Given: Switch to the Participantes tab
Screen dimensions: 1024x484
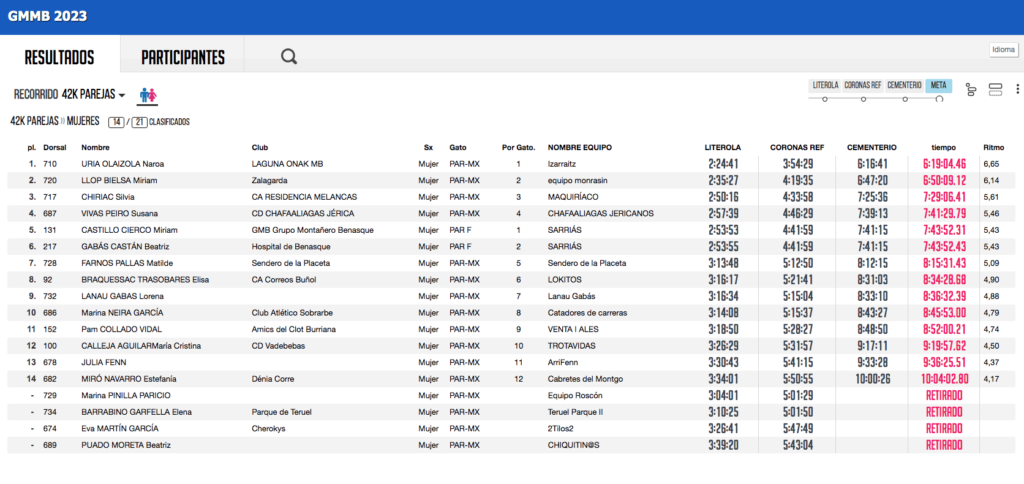Looking at the screenshot, I should [183, 57].
